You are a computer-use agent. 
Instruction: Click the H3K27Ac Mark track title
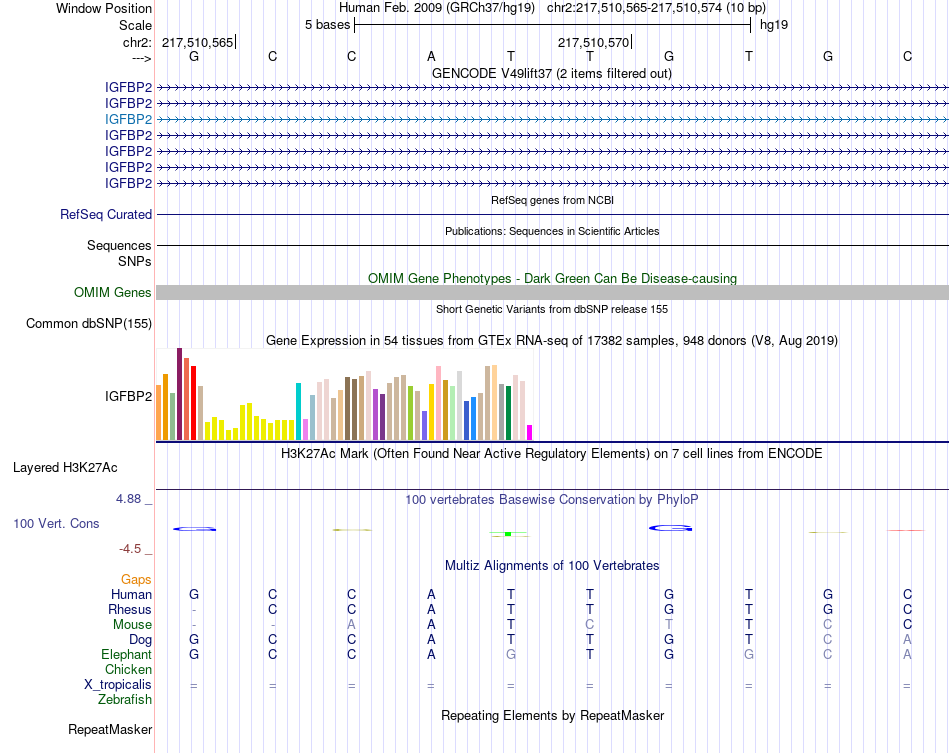(x=551, y=454)
